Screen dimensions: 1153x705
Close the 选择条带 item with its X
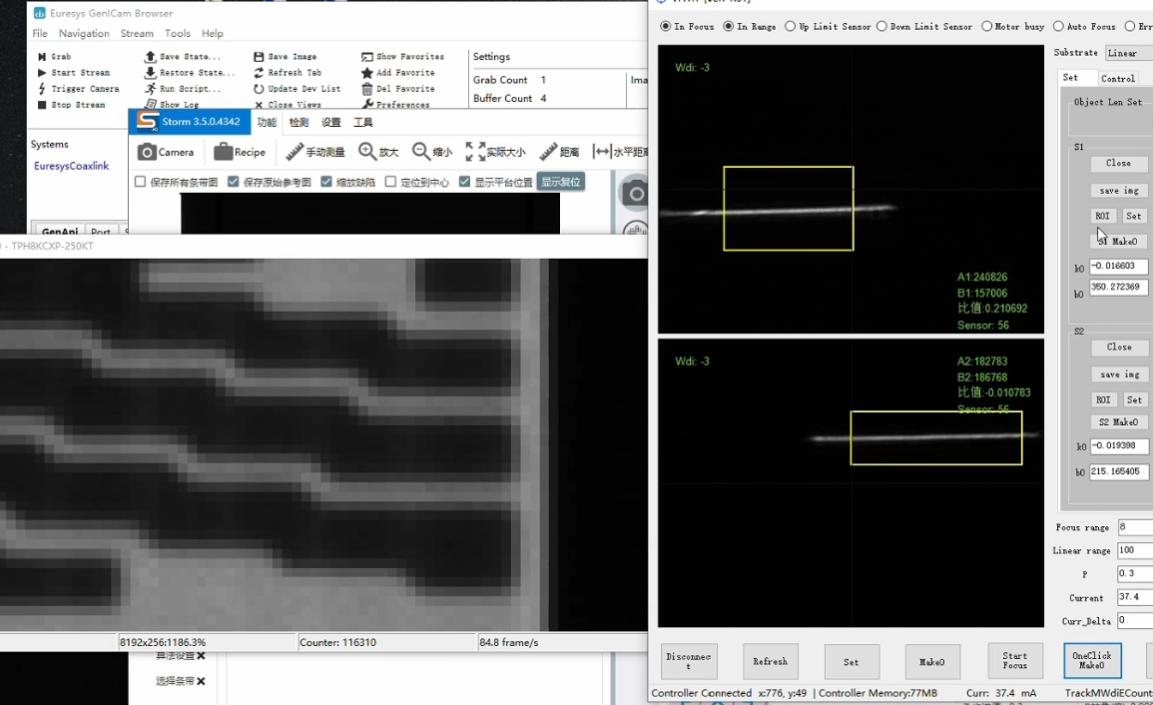pos(201,681)
